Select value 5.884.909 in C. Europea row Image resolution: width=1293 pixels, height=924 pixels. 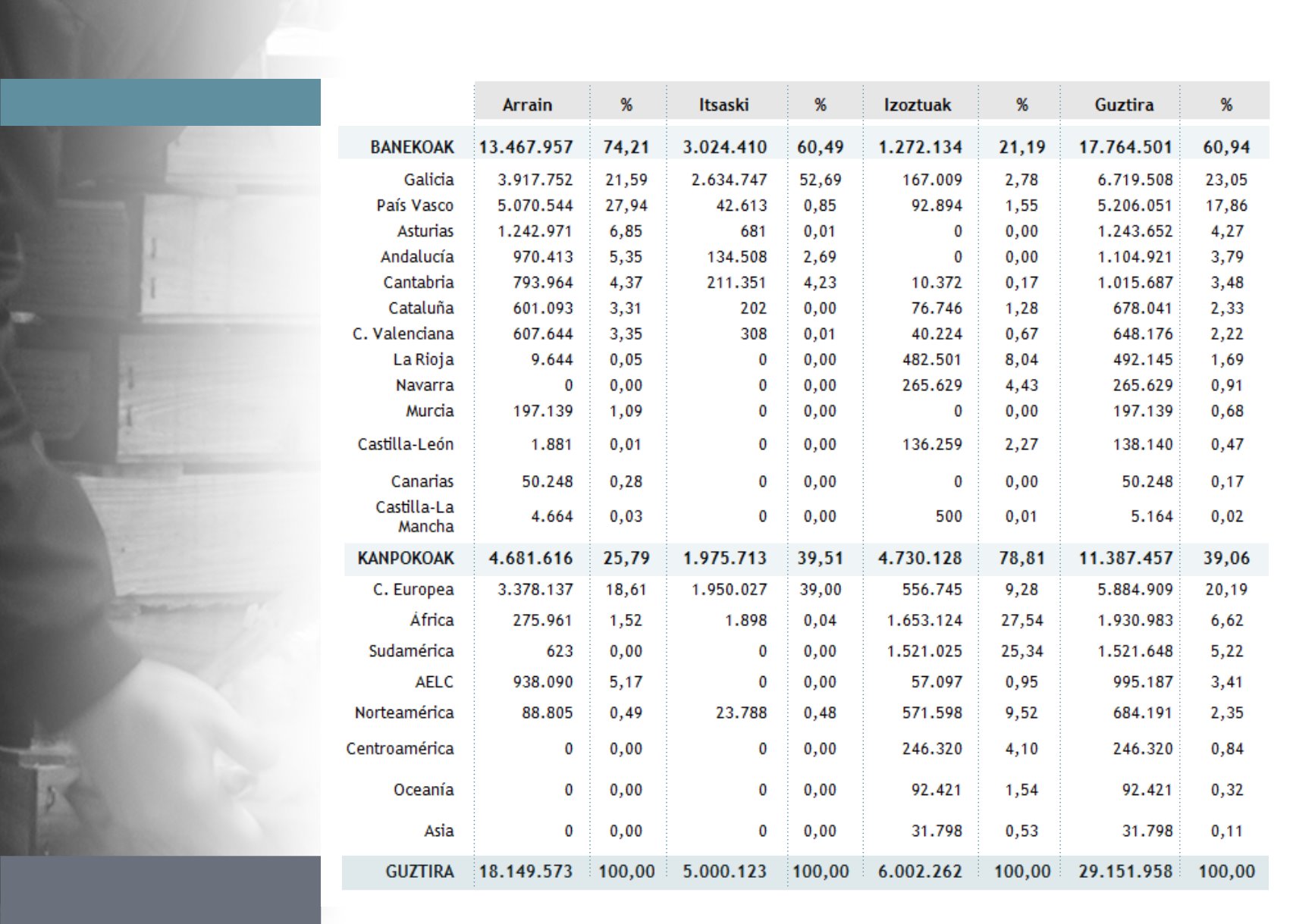pos(1135,590)
